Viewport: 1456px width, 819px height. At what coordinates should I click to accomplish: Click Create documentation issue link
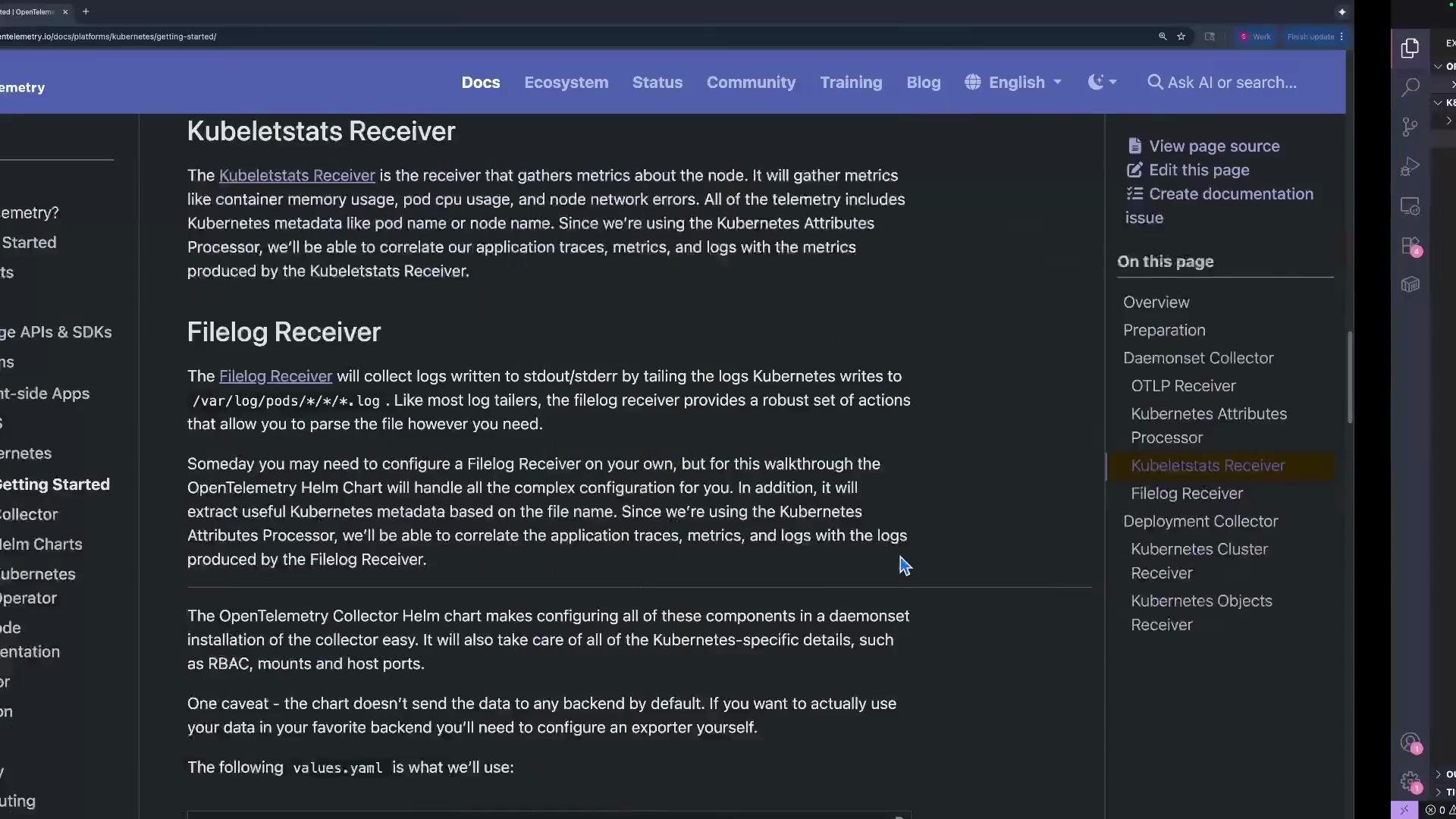point(1219,206)
